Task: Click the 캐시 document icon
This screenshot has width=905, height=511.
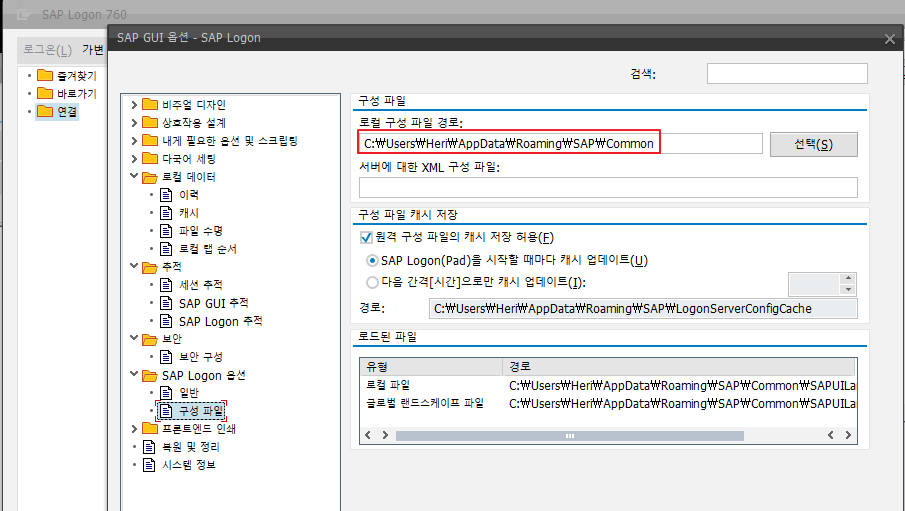Action: click(166, 212)
